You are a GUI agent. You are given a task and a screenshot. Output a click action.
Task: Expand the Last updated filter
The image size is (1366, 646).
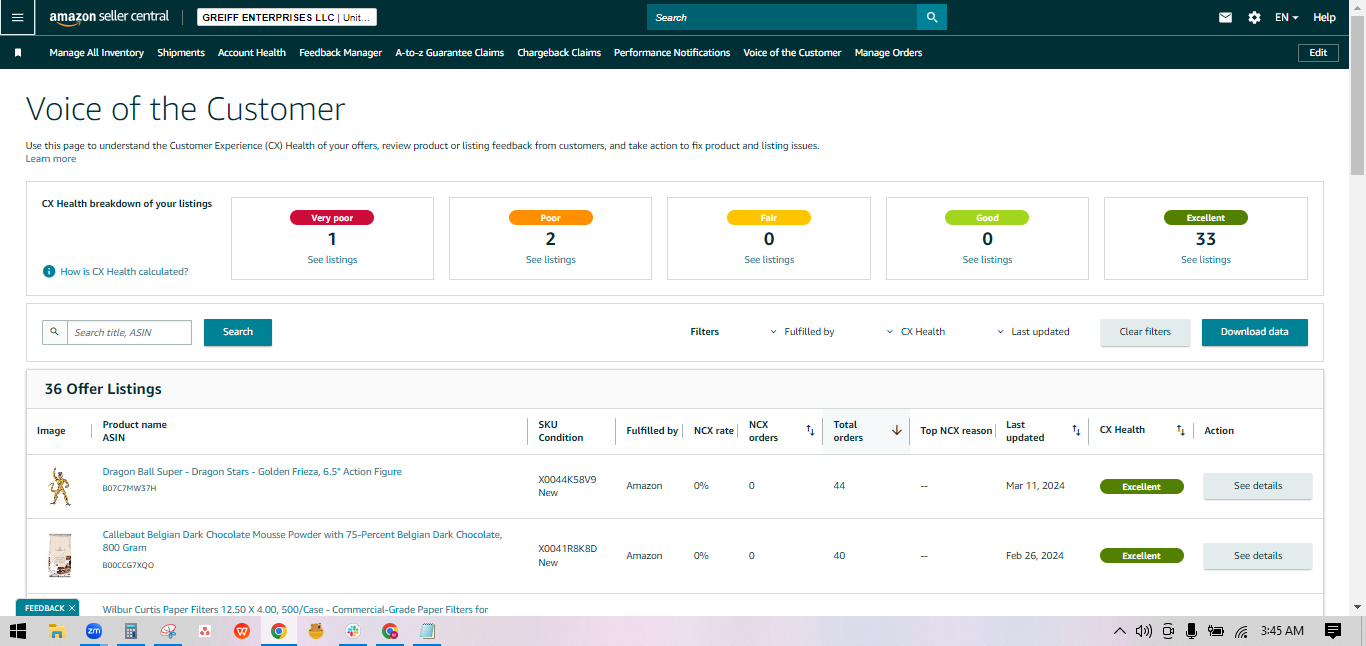point(1033,332)
